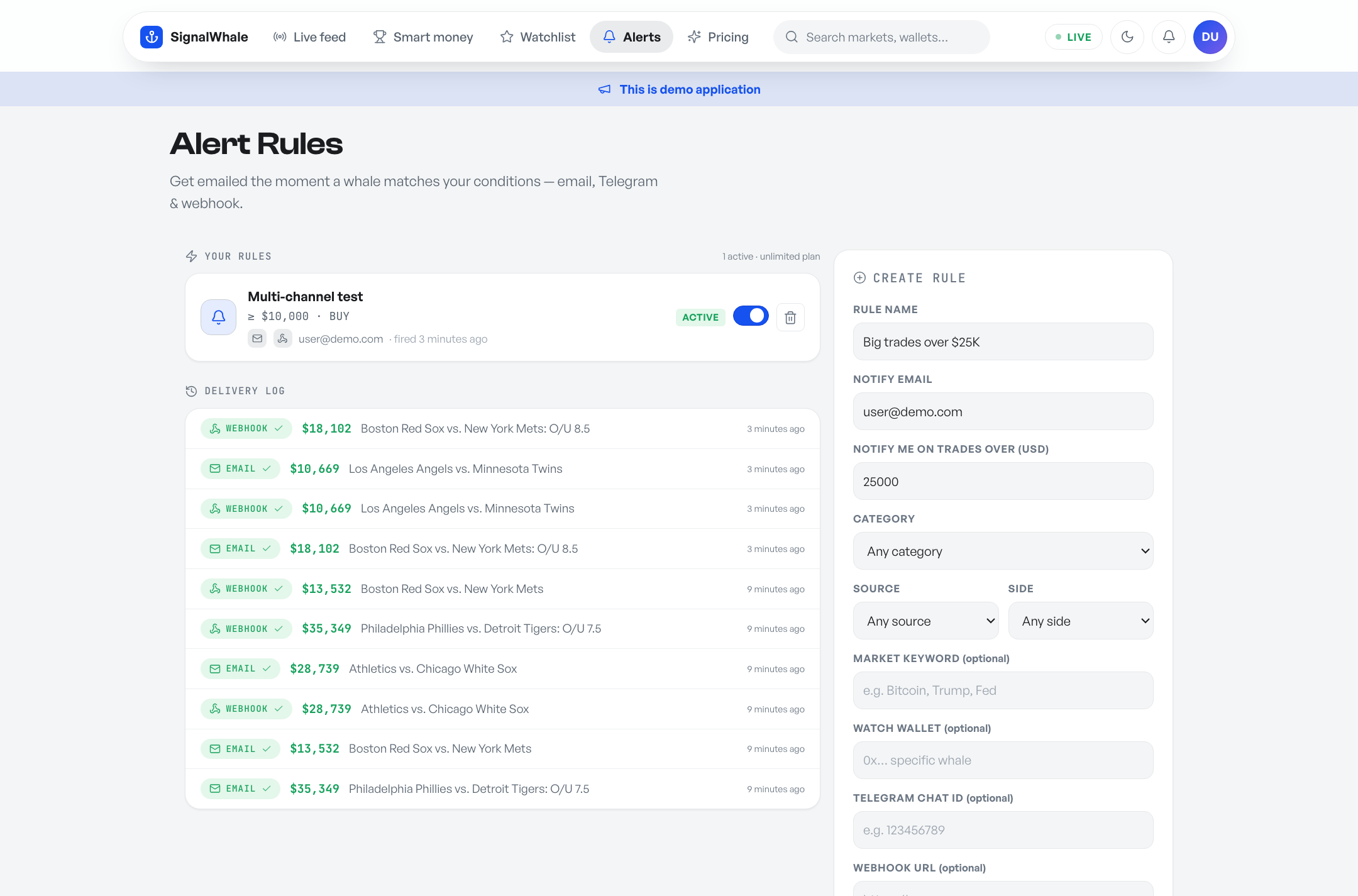Viewport: 1358px width, 896px height.
Task: Click the trades over USD amount field
Action: tap(1003, 482)
